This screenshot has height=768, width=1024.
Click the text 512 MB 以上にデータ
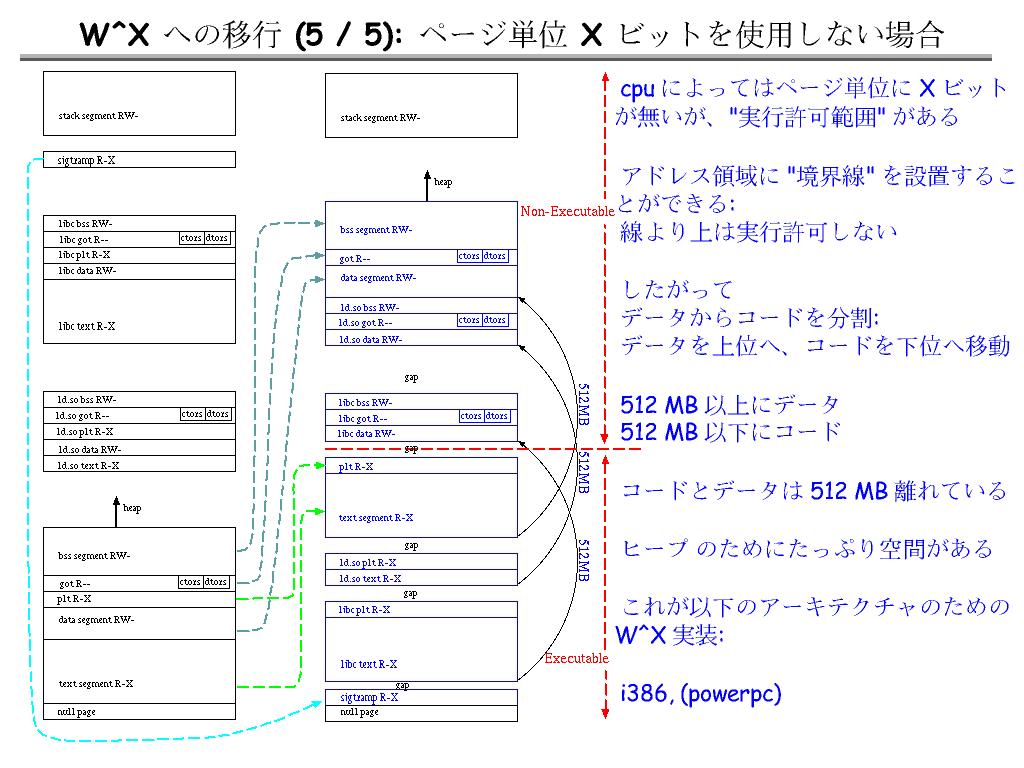point(730,405)
